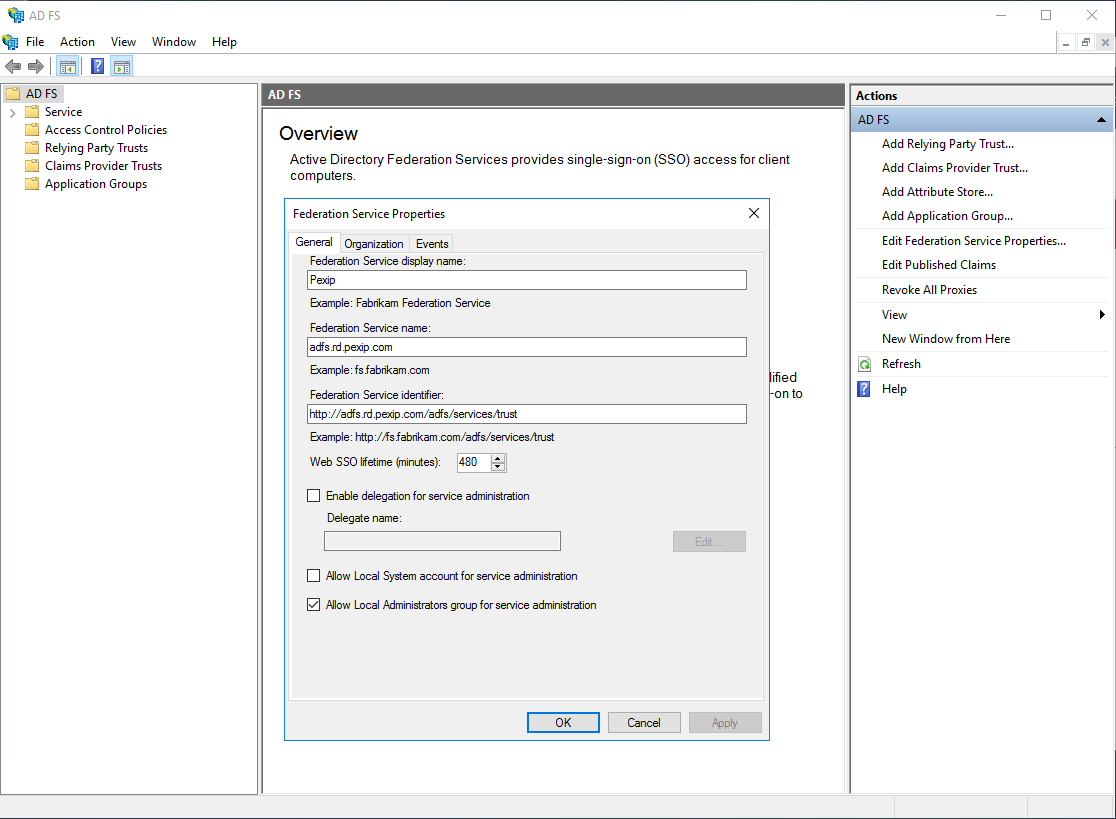Click the green Refresh icon in Actions
Screen dimensions: 1116x819
865,364
